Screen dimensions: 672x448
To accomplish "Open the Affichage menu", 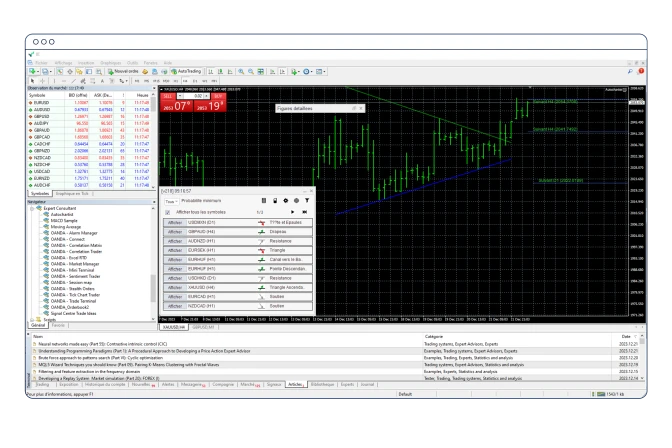I will 63,63.
